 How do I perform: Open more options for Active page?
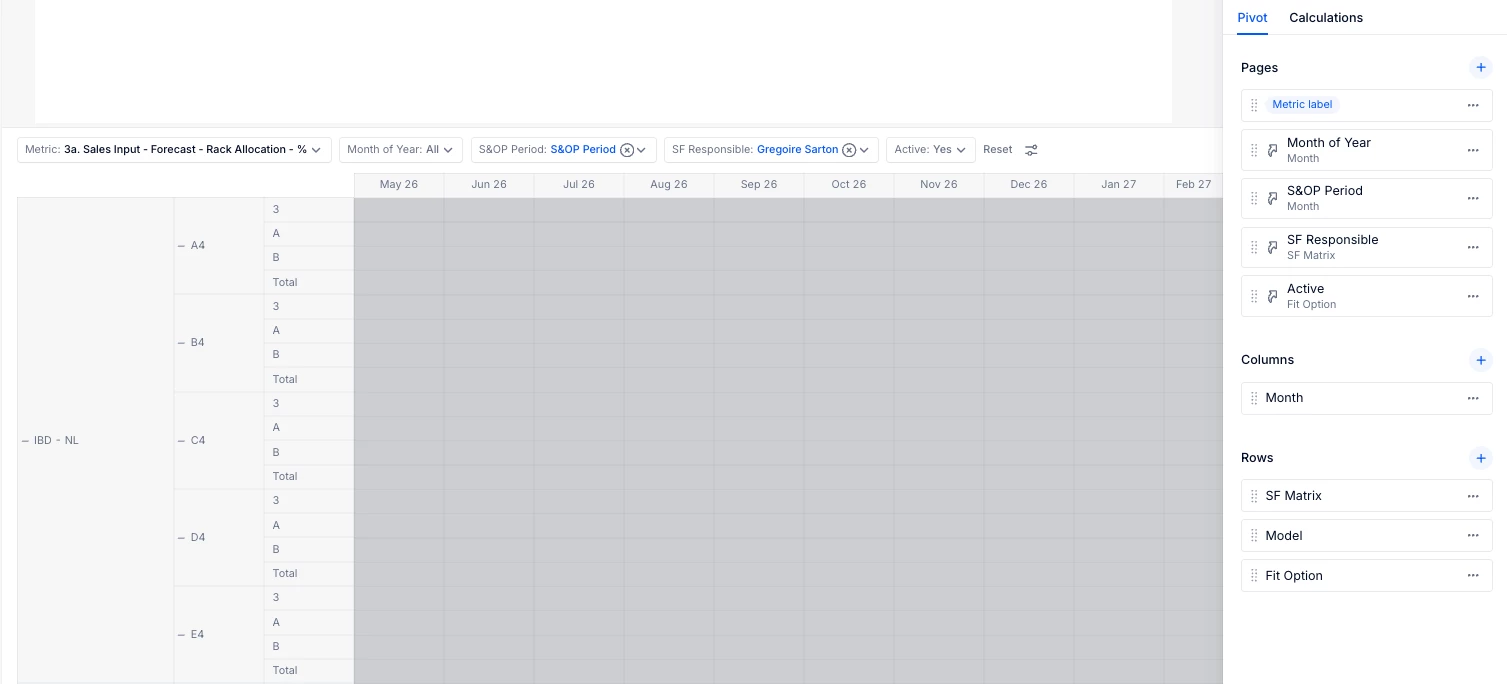(x=1473, y=296)
